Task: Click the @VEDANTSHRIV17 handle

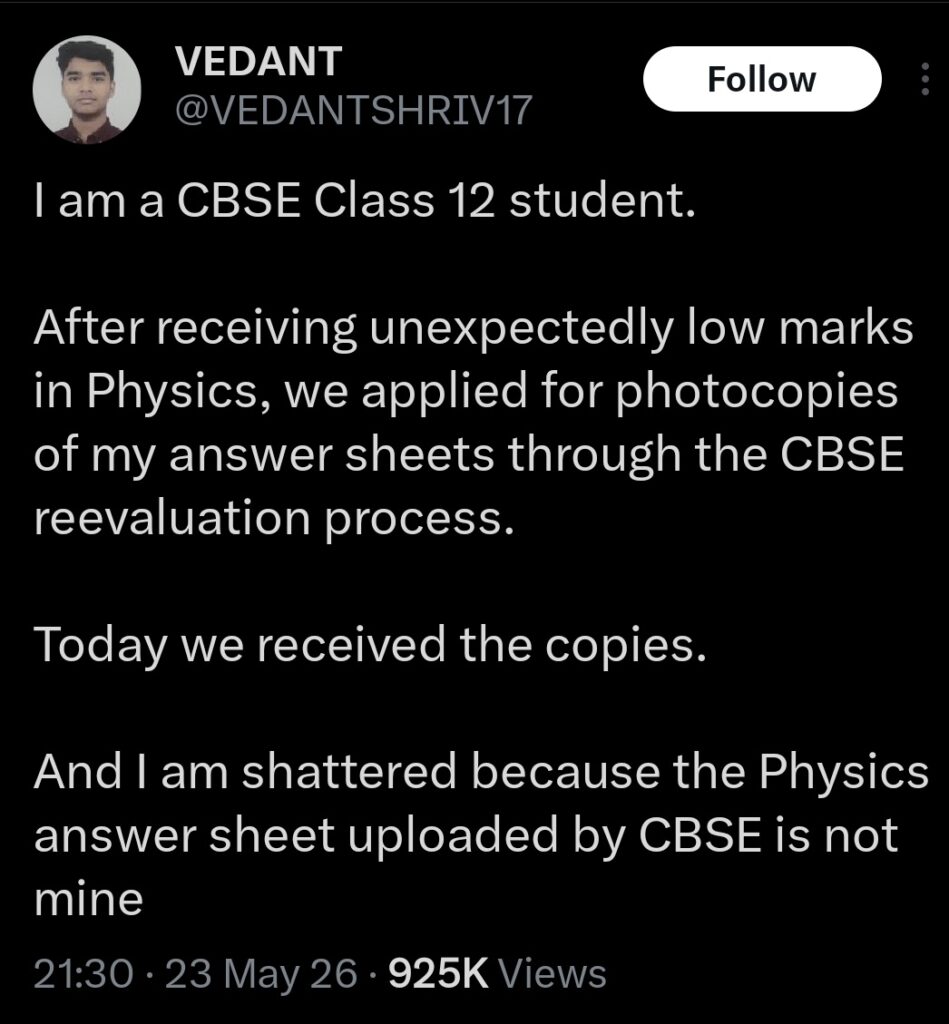Action: click(x=353, y=110)
